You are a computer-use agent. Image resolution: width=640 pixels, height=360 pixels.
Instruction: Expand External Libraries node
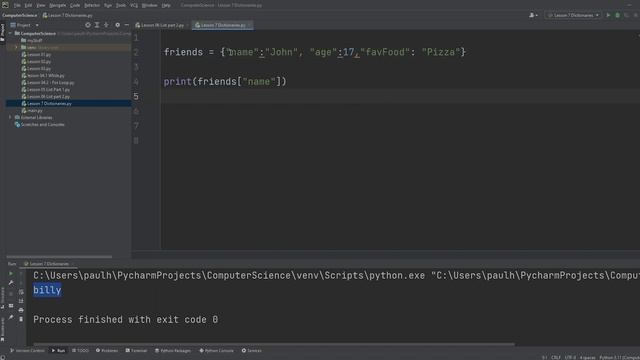(11, 117)
